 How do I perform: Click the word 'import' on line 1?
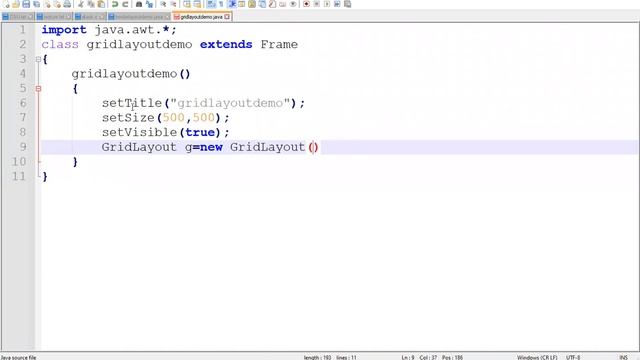(x=64, y=30)
